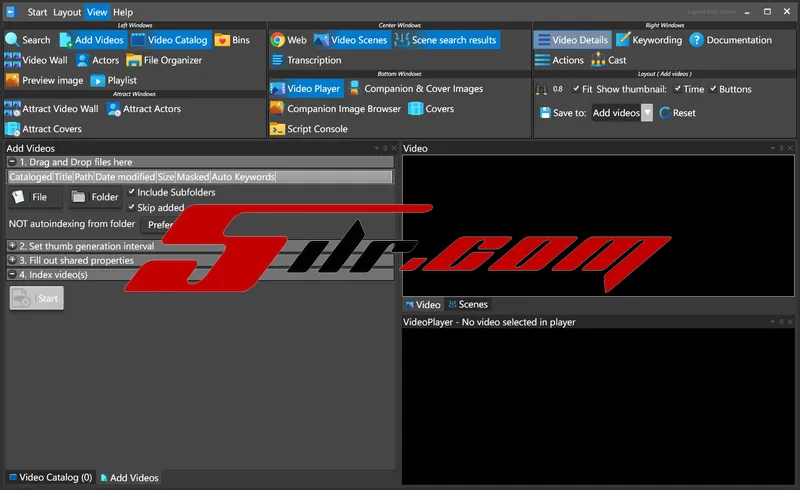The height and width of the screenshot is (490, 800).
Task: Open the Web browser window
Action: pyautogui.click(x=288, y=40)
